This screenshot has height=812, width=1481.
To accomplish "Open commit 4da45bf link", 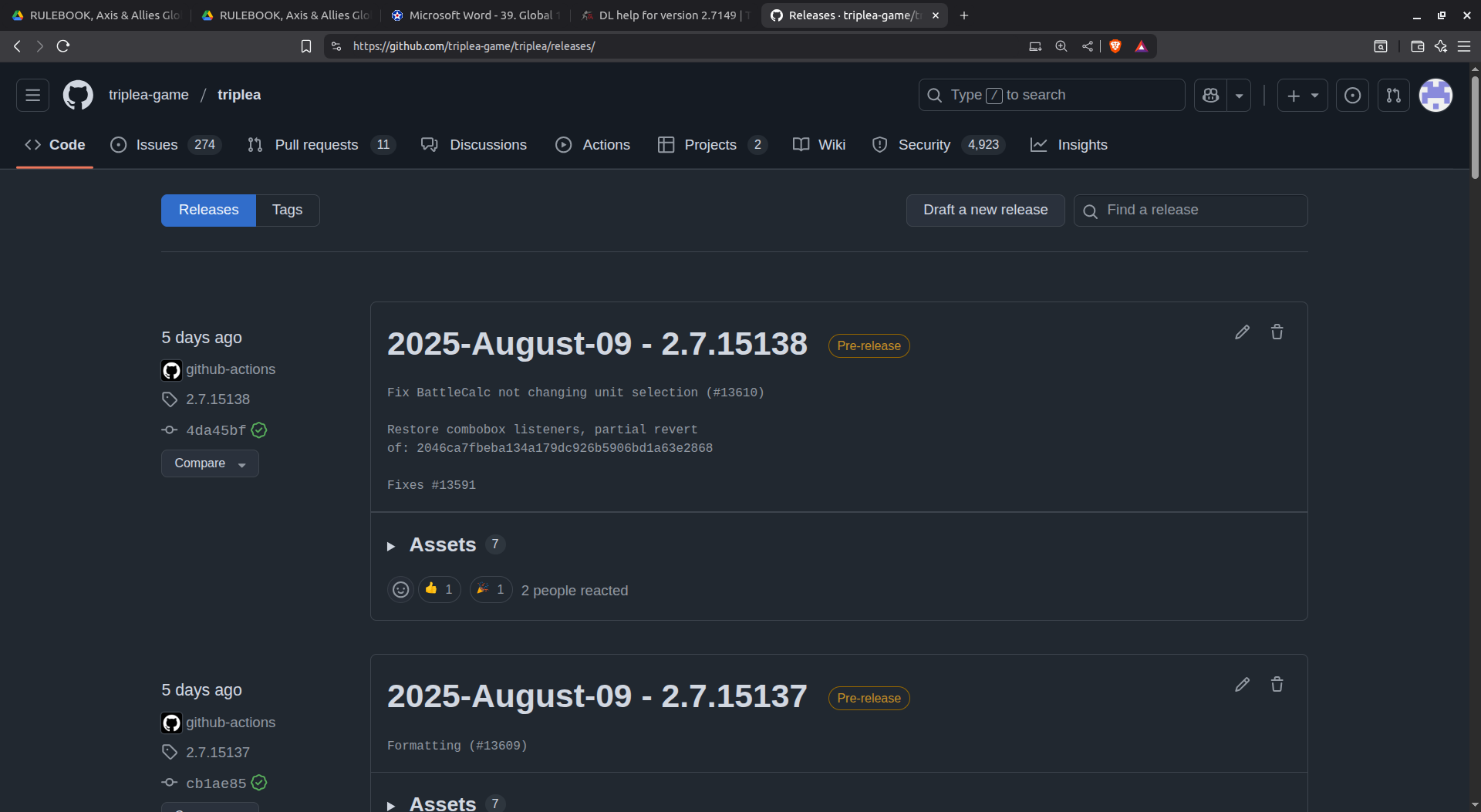I will [x=216, y=430].
